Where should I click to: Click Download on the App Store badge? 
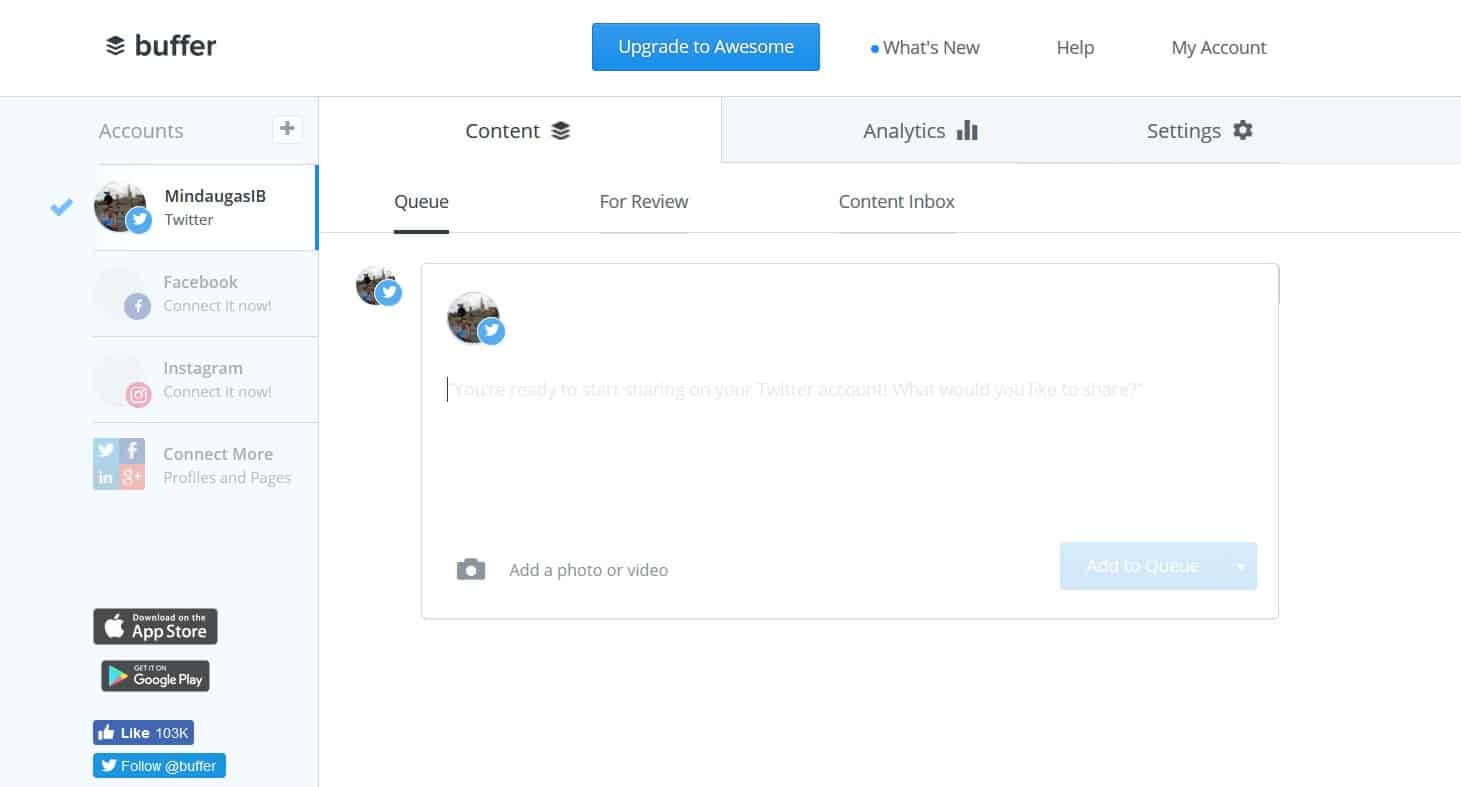pyautogui.click(x=155, y=627)
